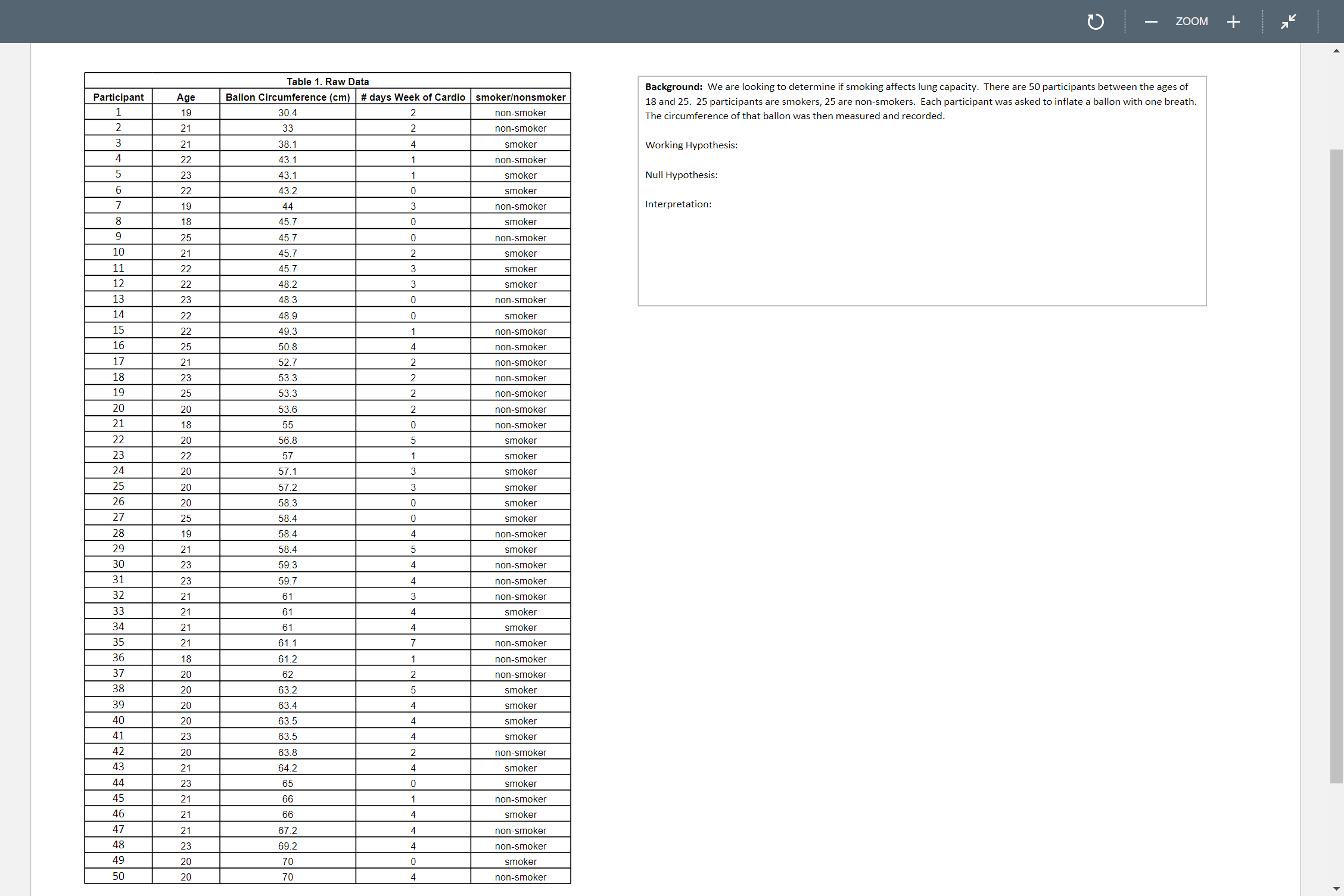This screenshot has height=896, width=1344.
Task: Click the scrollbar up arrow
Action: [1336, 51]
